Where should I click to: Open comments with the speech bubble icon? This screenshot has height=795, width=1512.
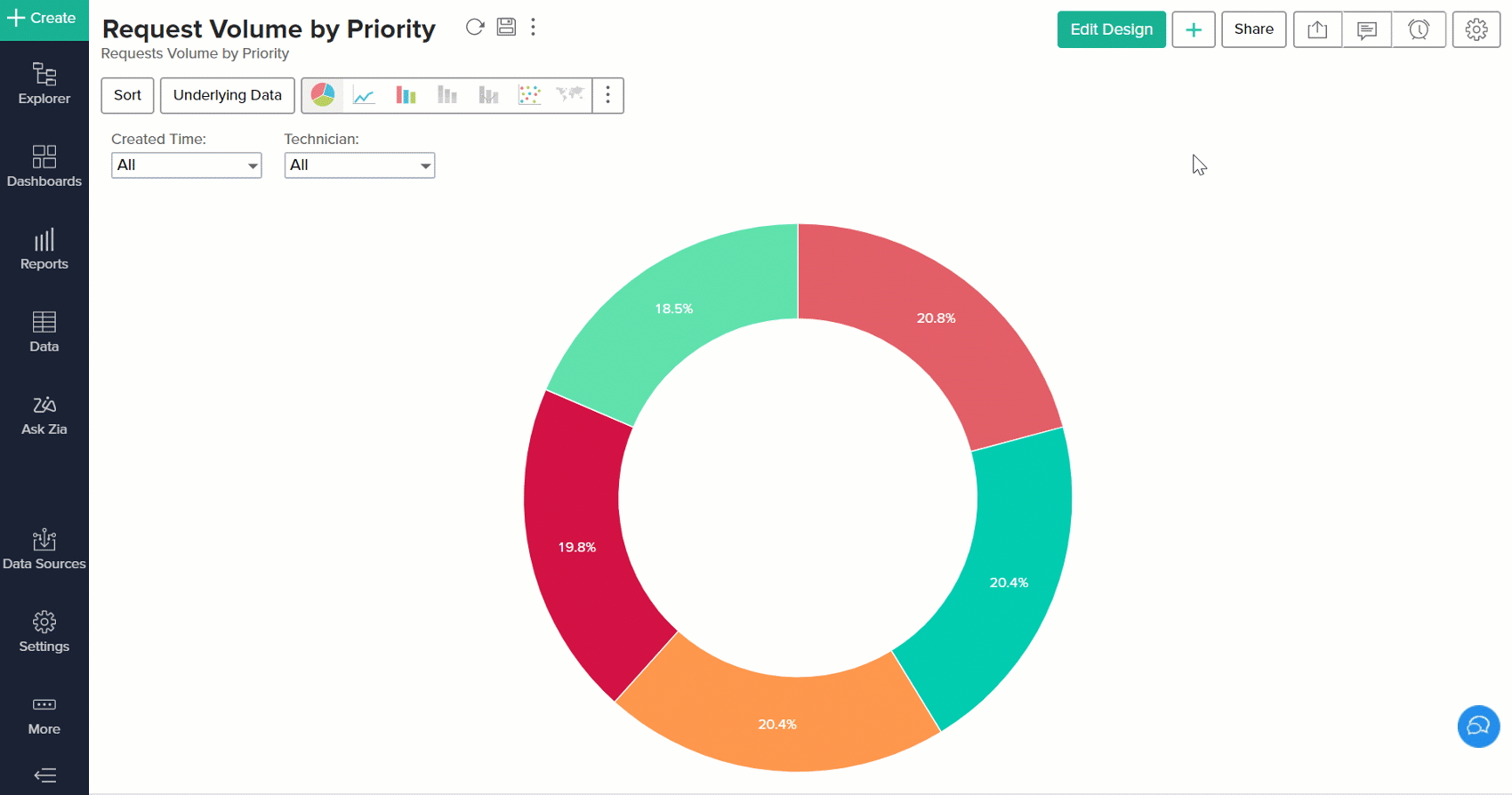(1367, 29)
